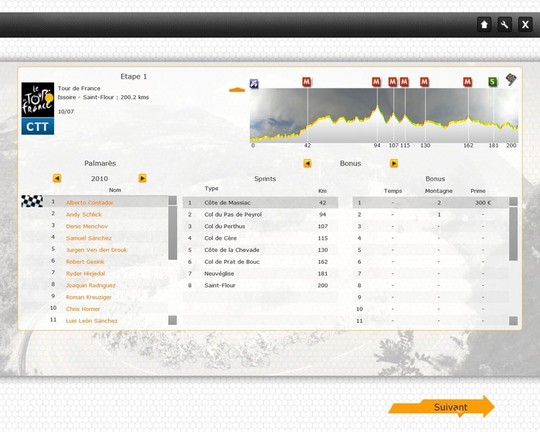Select Jurgen Van den Broeck in Palmarès
The image size is (540, 432).
(x=96, y=250)
